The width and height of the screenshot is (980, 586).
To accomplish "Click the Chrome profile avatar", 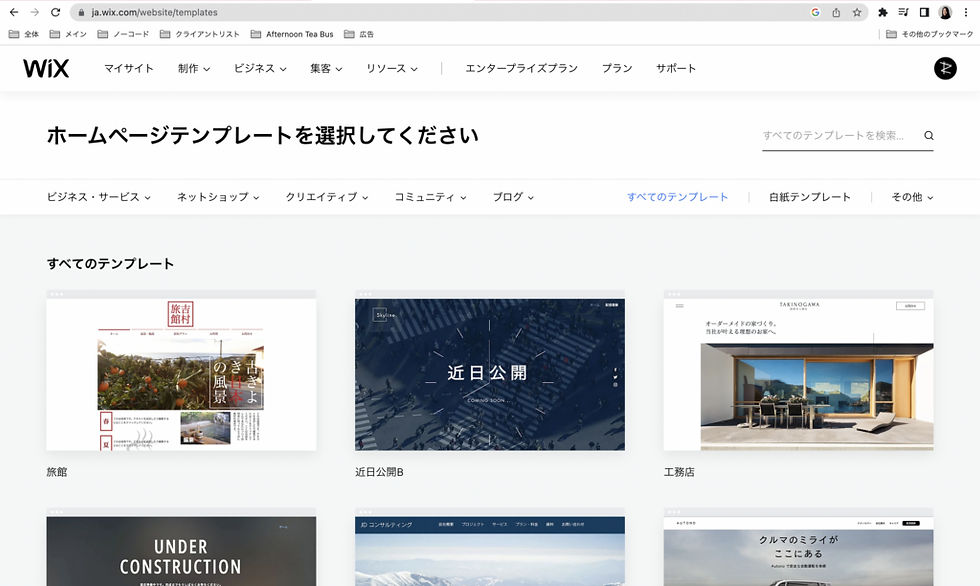I will click(x=945, y=12).
